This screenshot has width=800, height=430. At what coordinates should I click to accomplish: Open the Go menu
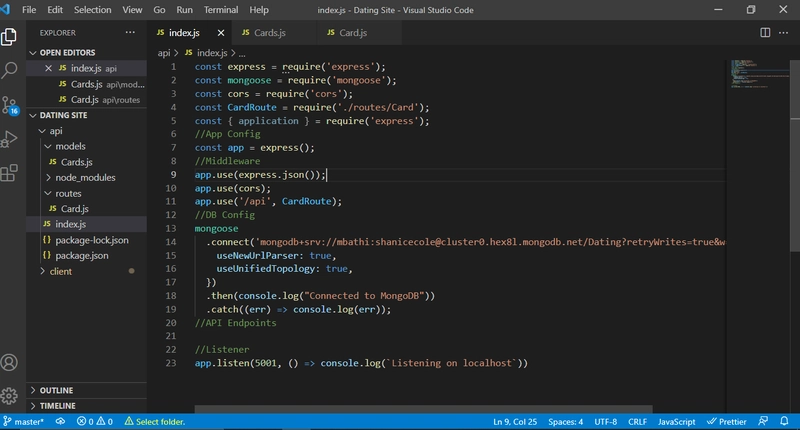tap(159, 10)
